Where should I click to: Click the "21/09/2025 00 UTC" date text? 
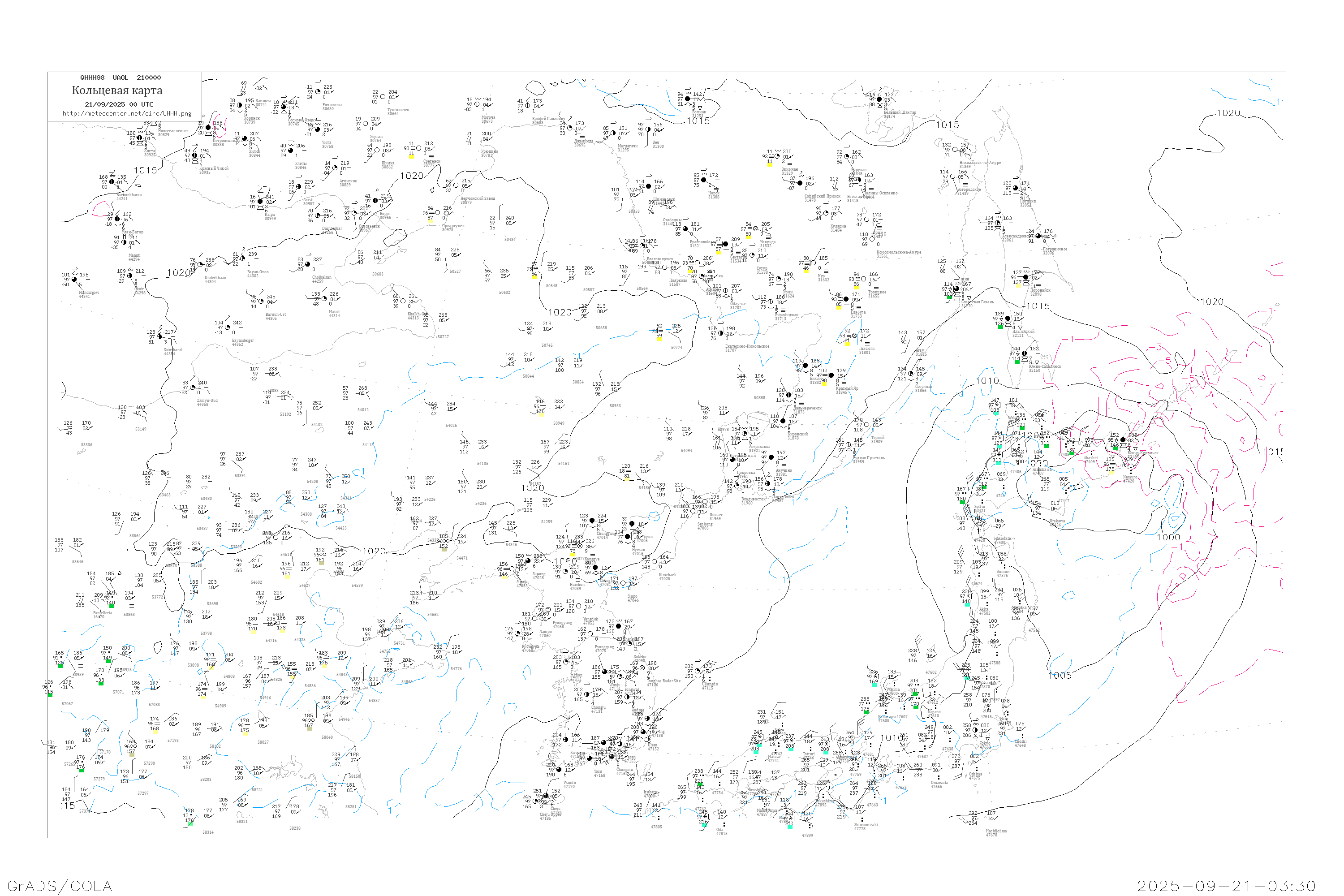pyautogui.click(x=119, y=104)
